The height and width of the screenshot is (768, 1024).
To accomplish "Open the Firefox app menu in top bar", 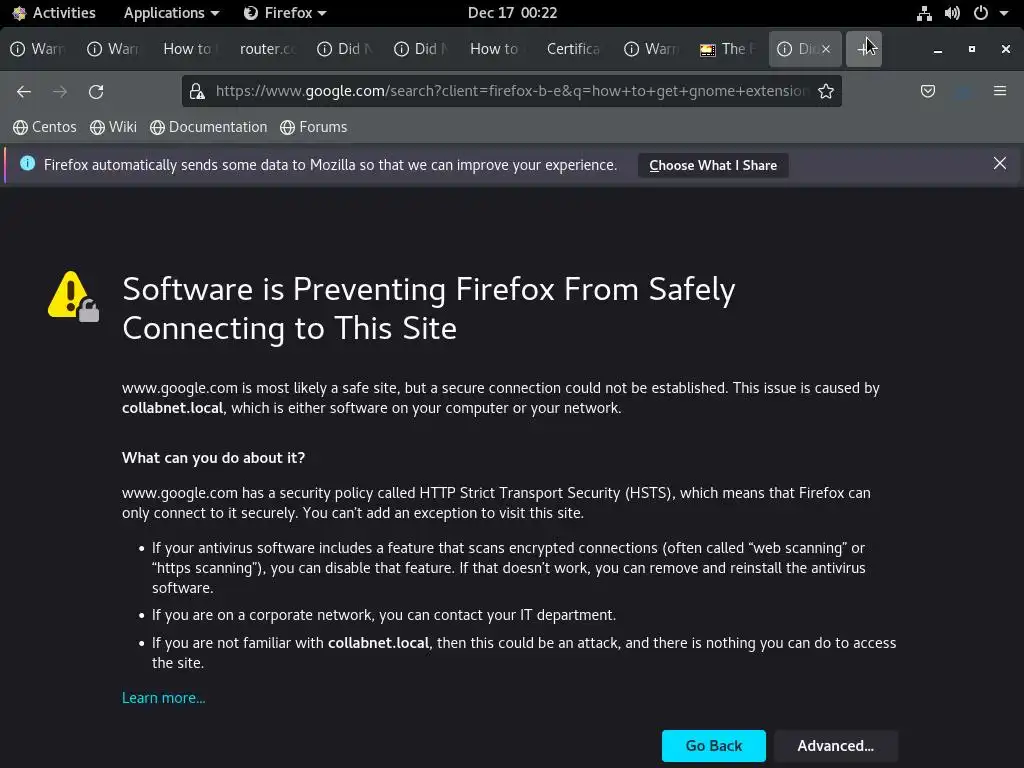I will point(285,13).
